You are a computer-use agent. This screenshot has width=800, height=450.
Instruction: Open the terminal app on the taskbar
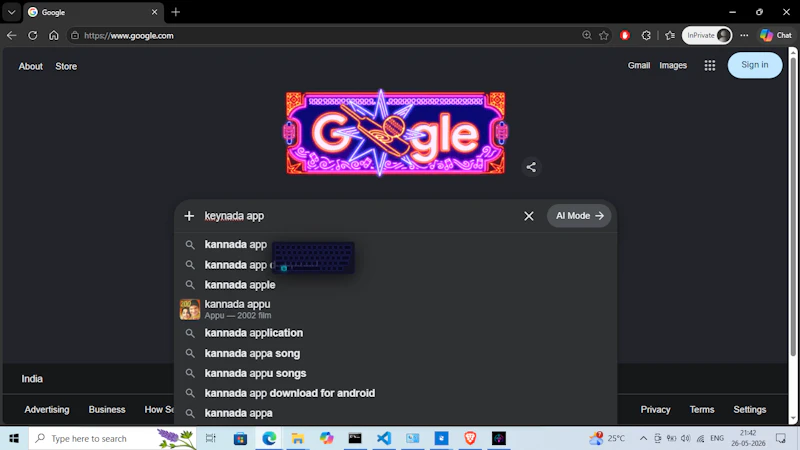coord(355,438)
